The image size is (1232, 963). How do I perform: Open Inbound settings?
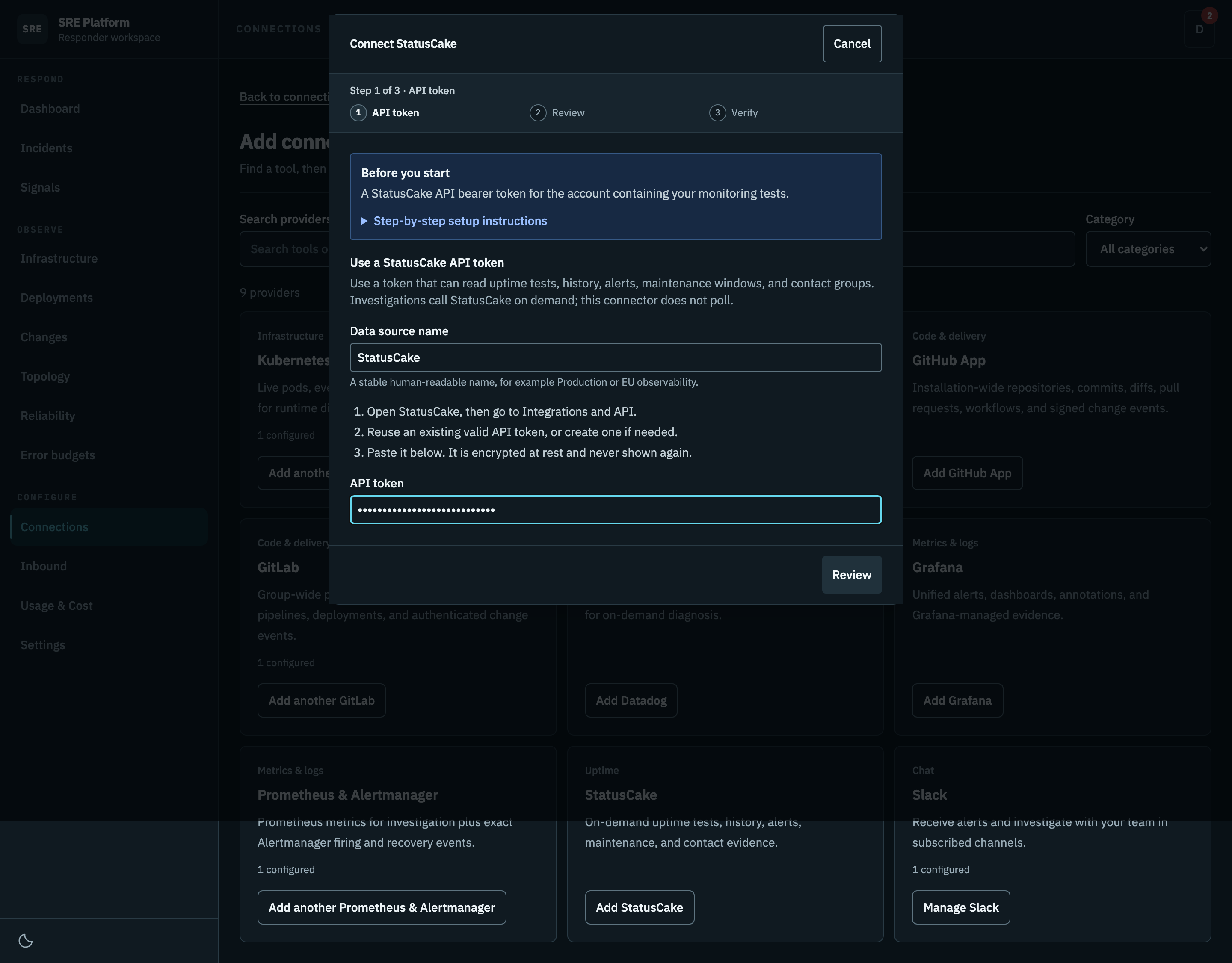tap(44, 567)
